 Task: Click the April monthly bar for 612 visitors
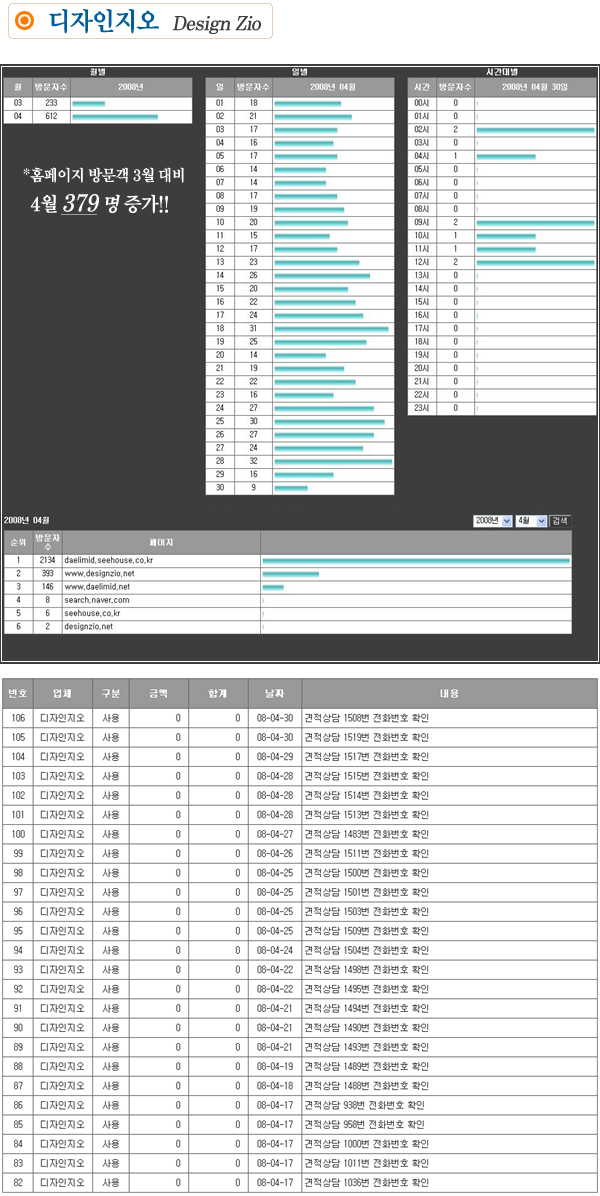115,117
